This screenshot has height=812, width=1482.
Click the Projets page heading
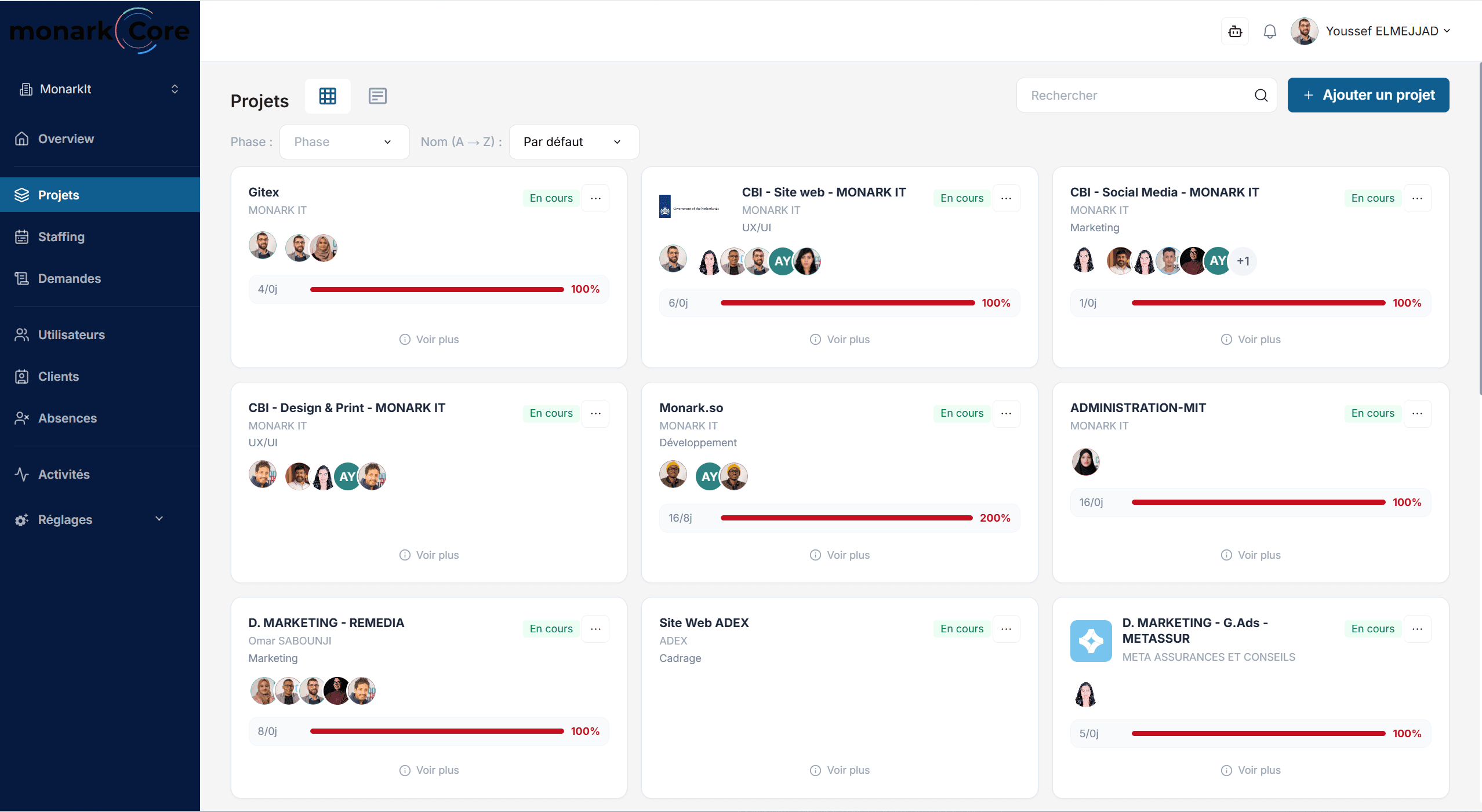point(260,101)
